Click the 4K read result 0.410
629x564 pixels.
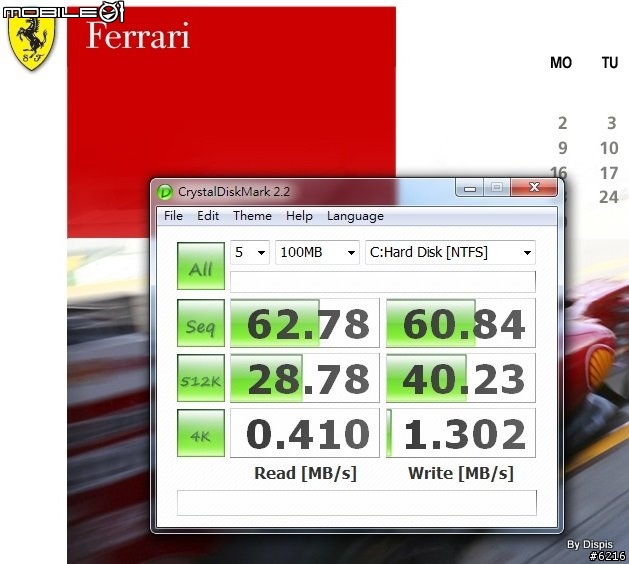click(x=304, y=433)
